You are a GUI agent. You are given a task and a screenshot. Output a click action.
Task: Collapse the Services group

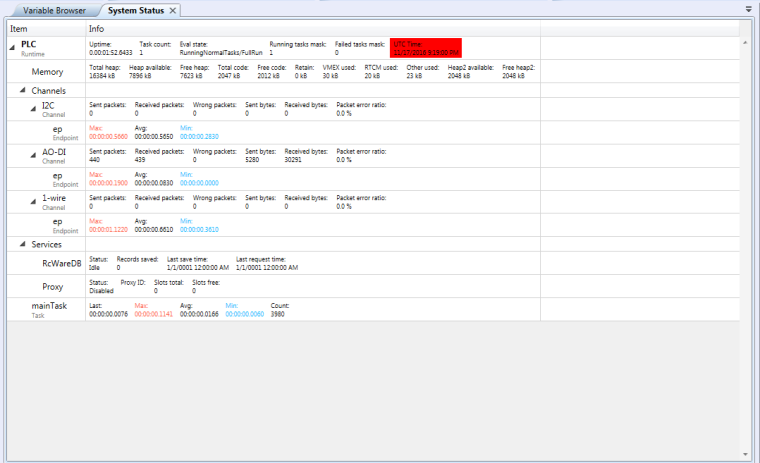pos(23,244)
